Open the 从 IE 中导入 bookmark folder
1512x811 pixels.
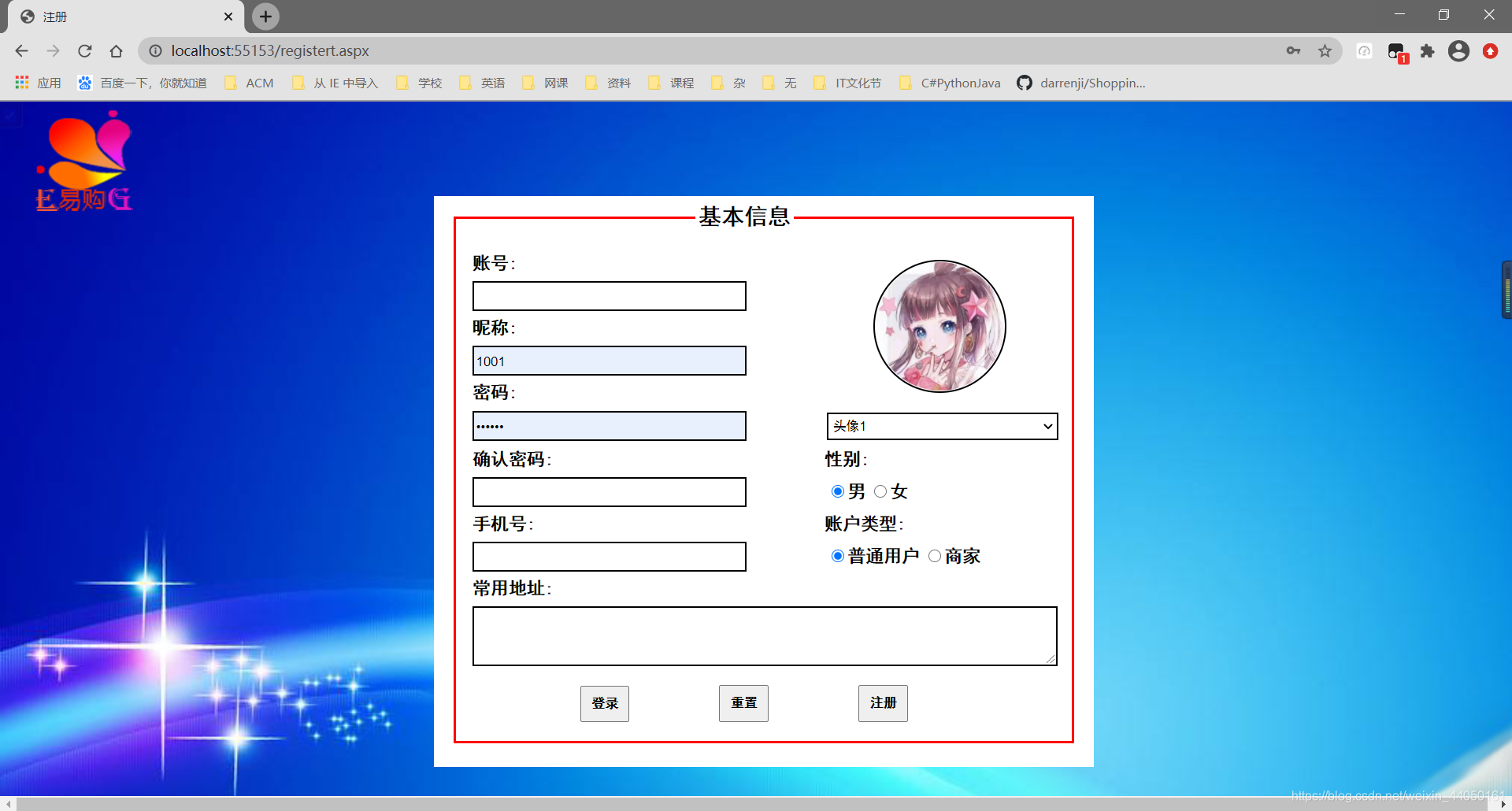[335, 83]
